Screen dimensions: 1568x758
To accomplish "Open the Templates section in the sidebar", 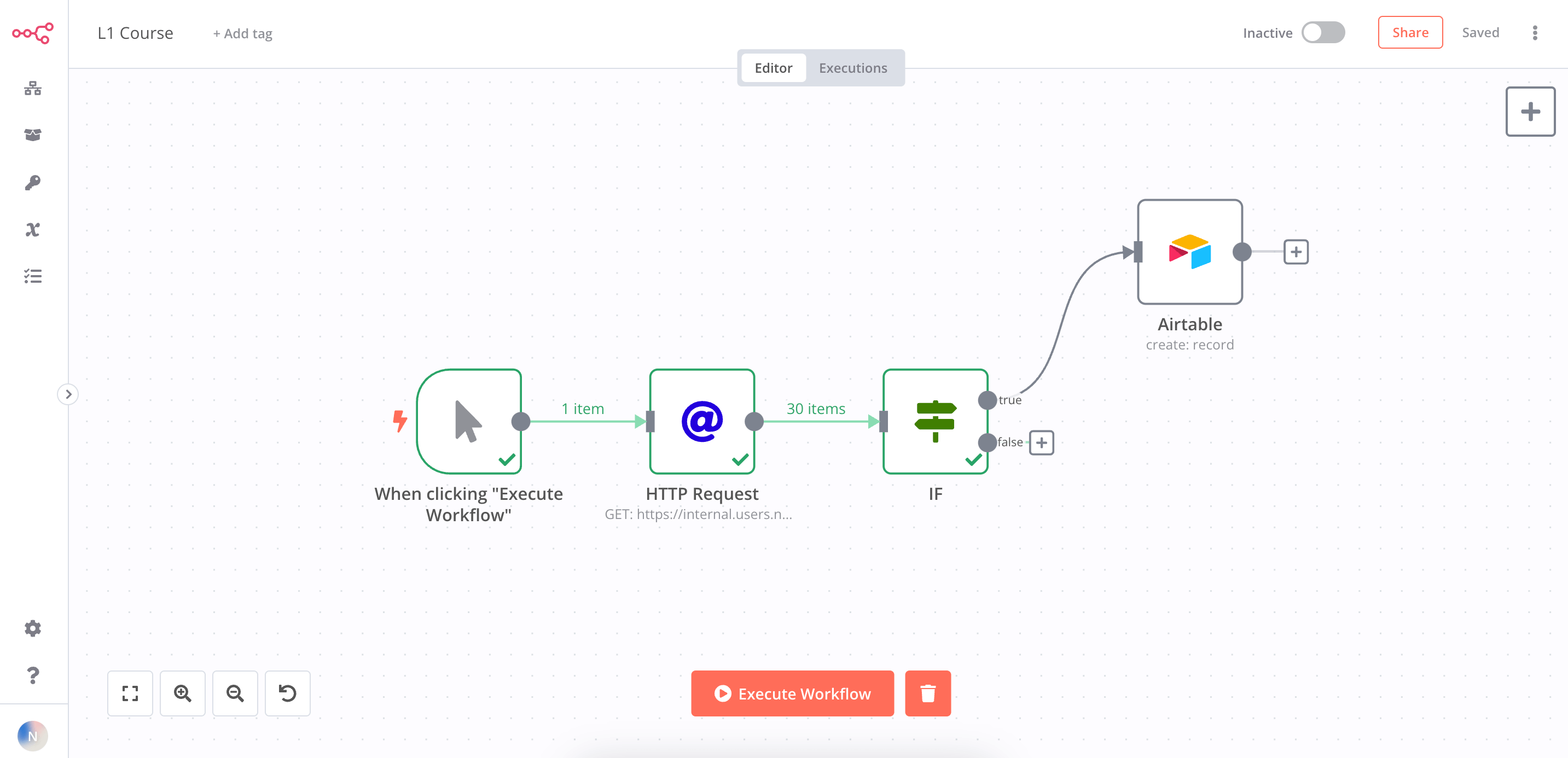I will point(32,135).
